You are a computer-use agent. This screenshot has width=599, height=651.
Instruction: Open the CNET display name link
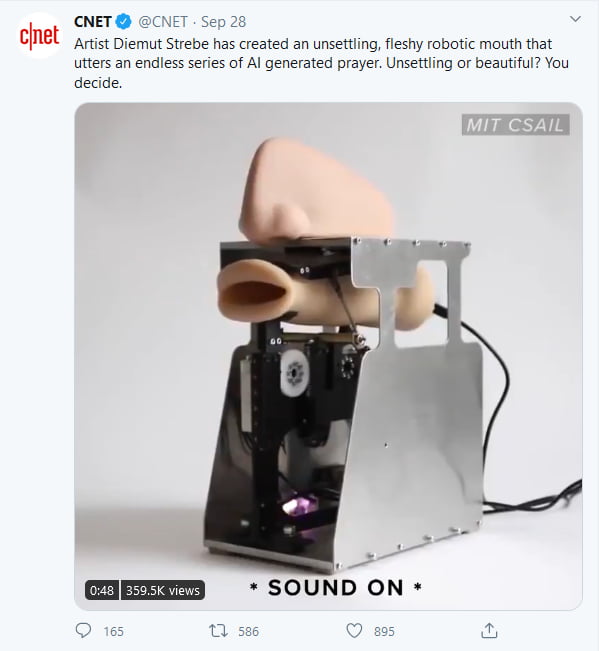click(93, 22)
